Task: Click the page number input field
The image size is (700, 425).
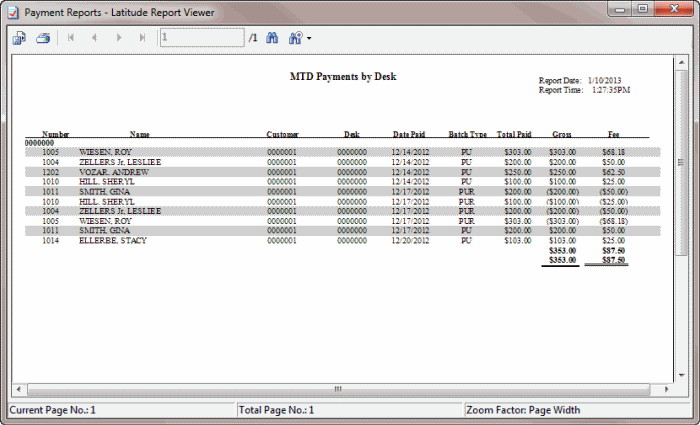Action: coord(201,38)
